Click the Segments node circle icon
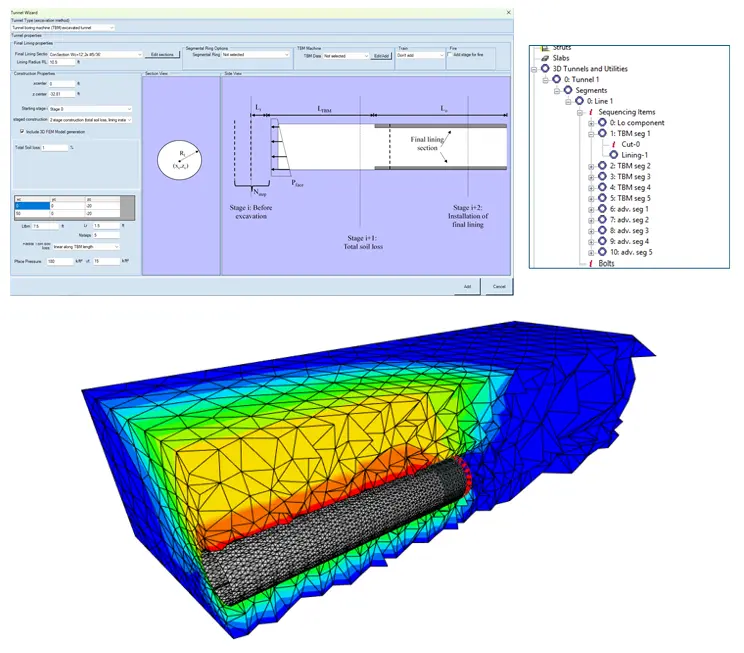 coord(568,90)
